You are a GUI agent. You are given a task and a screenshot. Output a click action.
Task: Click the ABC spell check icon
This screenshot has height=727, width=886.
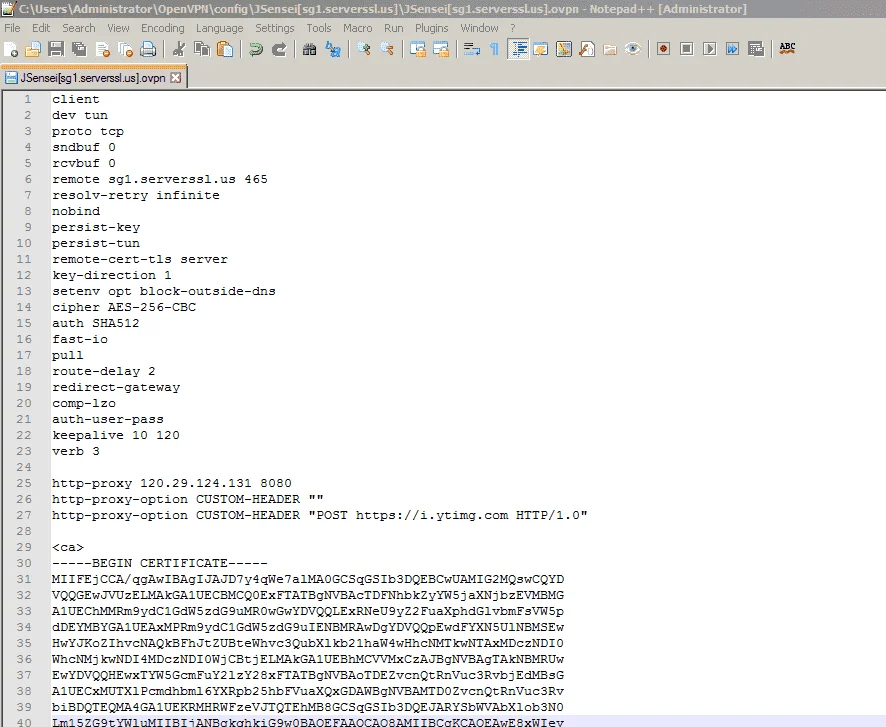click(x=787, y=49)
